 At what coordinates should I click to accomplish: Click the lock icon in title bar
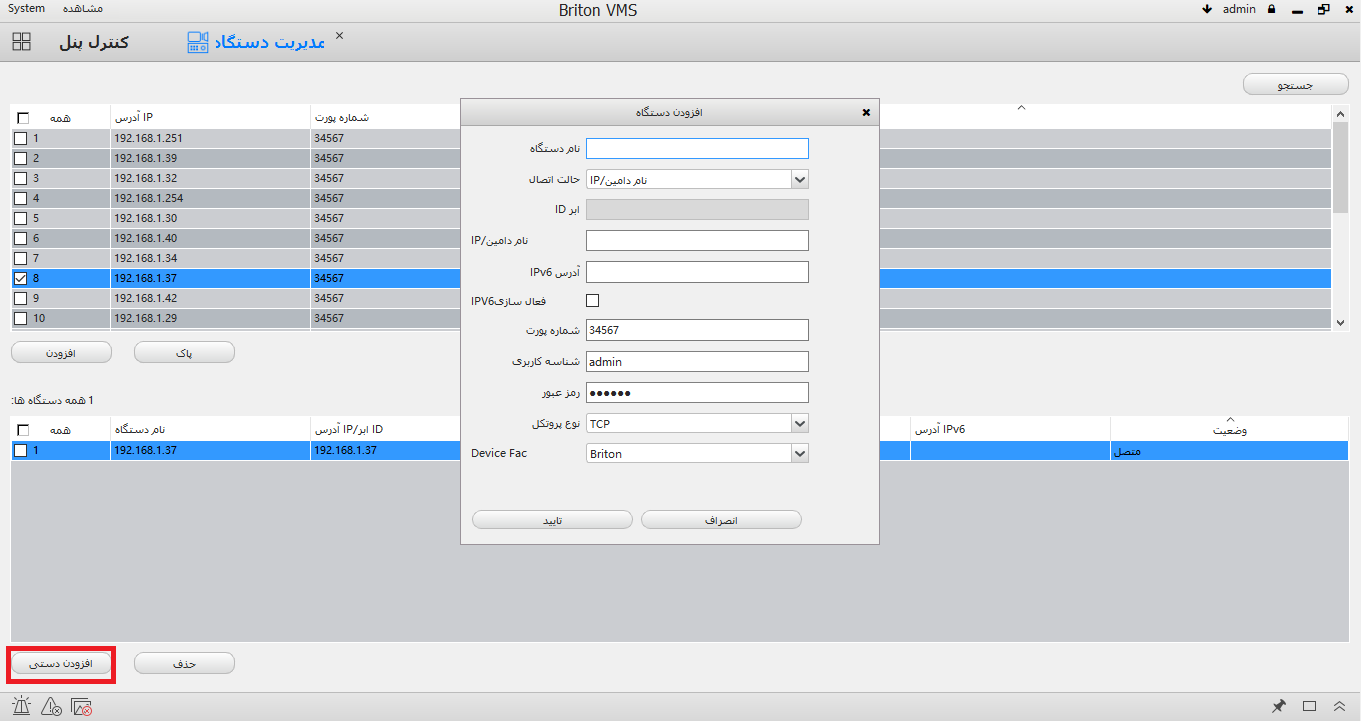[x=1271, y=9]
